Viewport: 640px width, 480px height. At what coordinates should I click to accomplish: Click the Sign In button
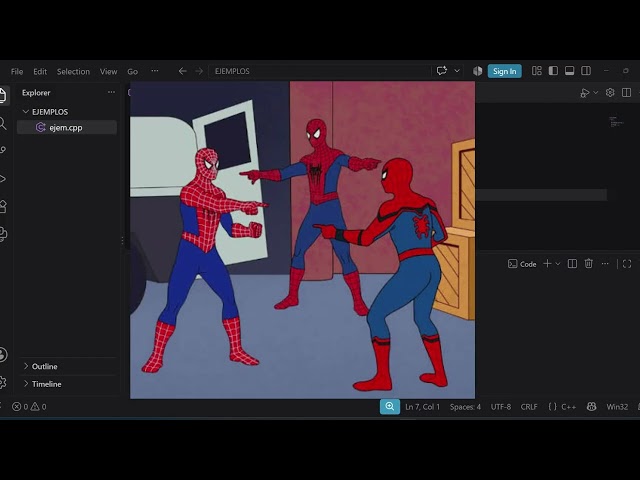pyautogui.click(x=504, y=71)
